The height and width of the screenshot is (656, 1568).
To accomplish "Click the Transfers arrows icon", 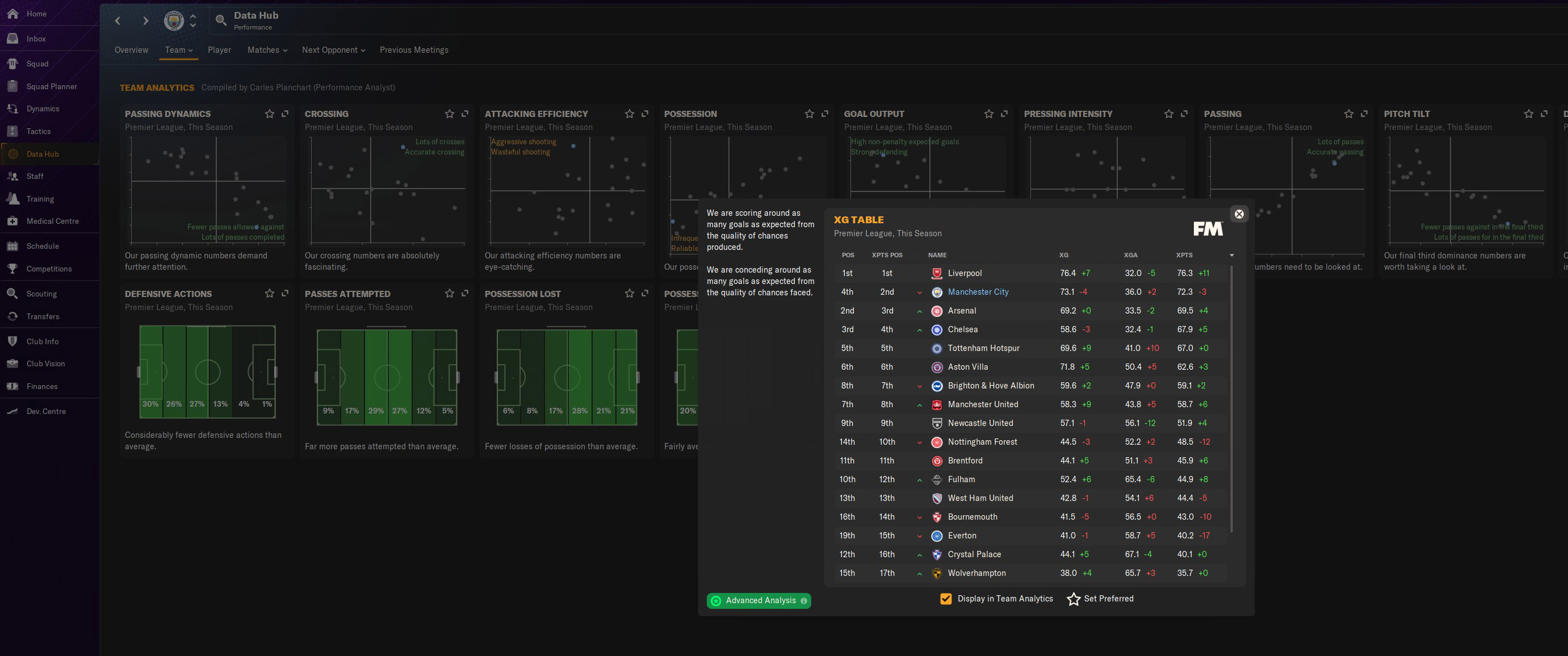I will click(x=12, y=316).
